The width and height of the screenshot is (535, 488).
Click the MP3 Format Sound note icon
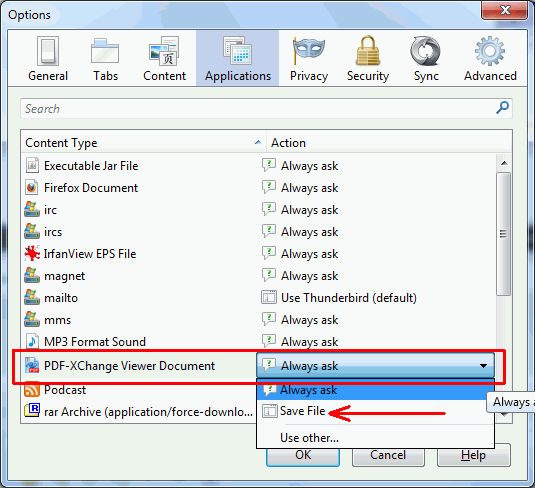click(x=32, y=341)
